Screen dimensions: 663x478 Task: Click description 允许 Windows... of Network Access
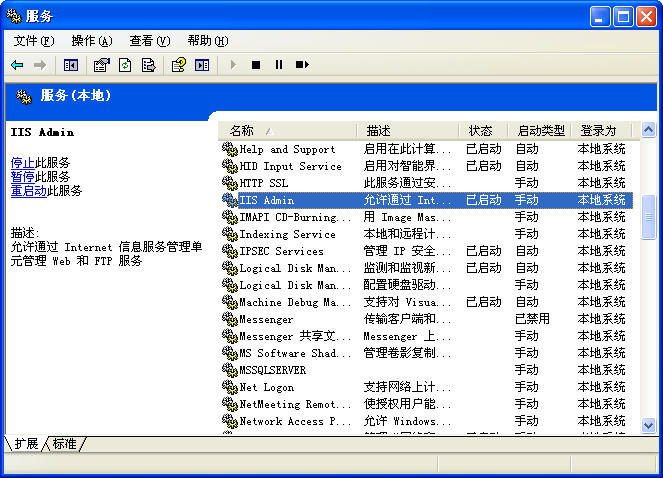(407, 421)
